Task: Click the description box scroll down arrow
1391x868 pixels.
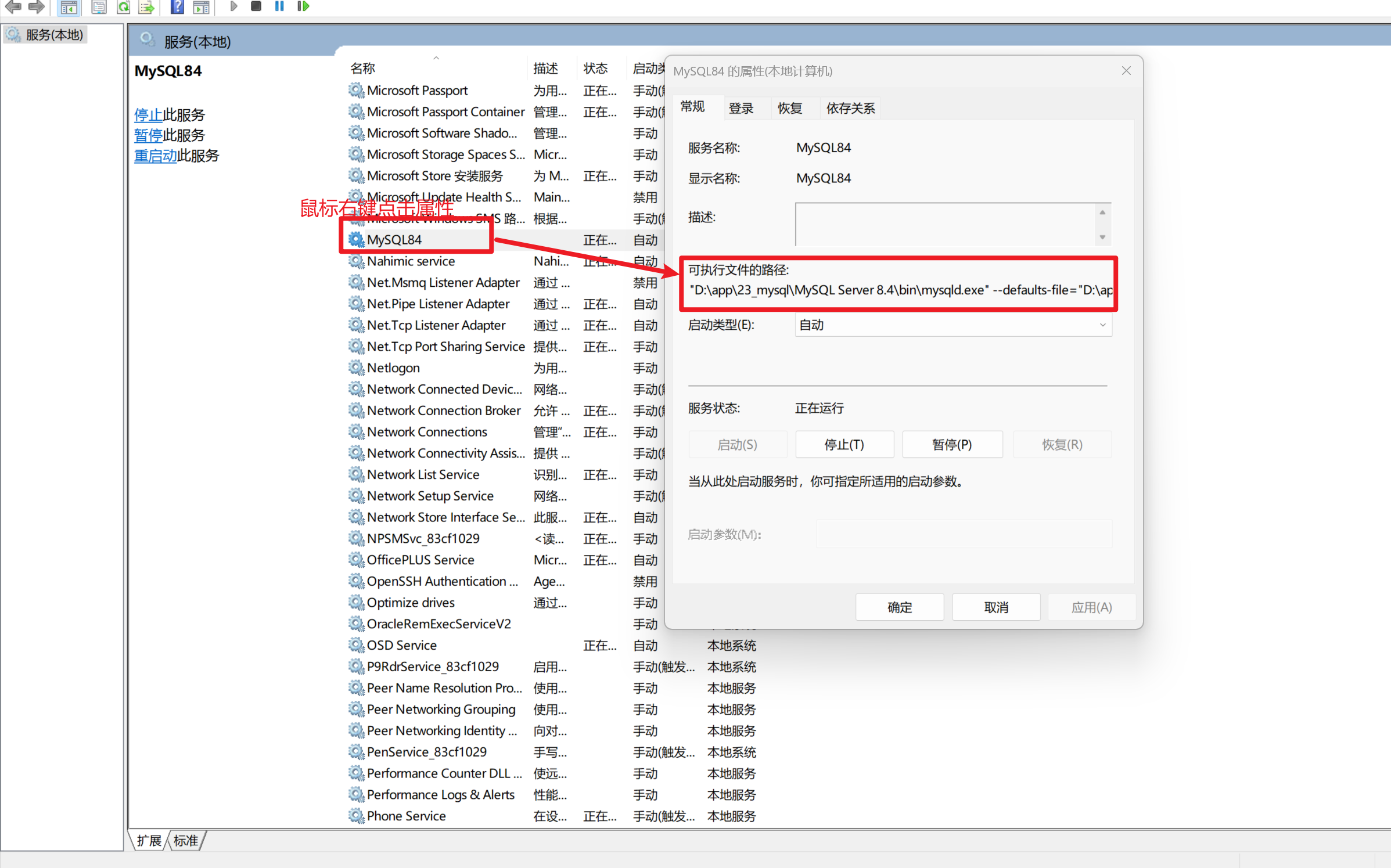Action: click(x=1102, y=237)
